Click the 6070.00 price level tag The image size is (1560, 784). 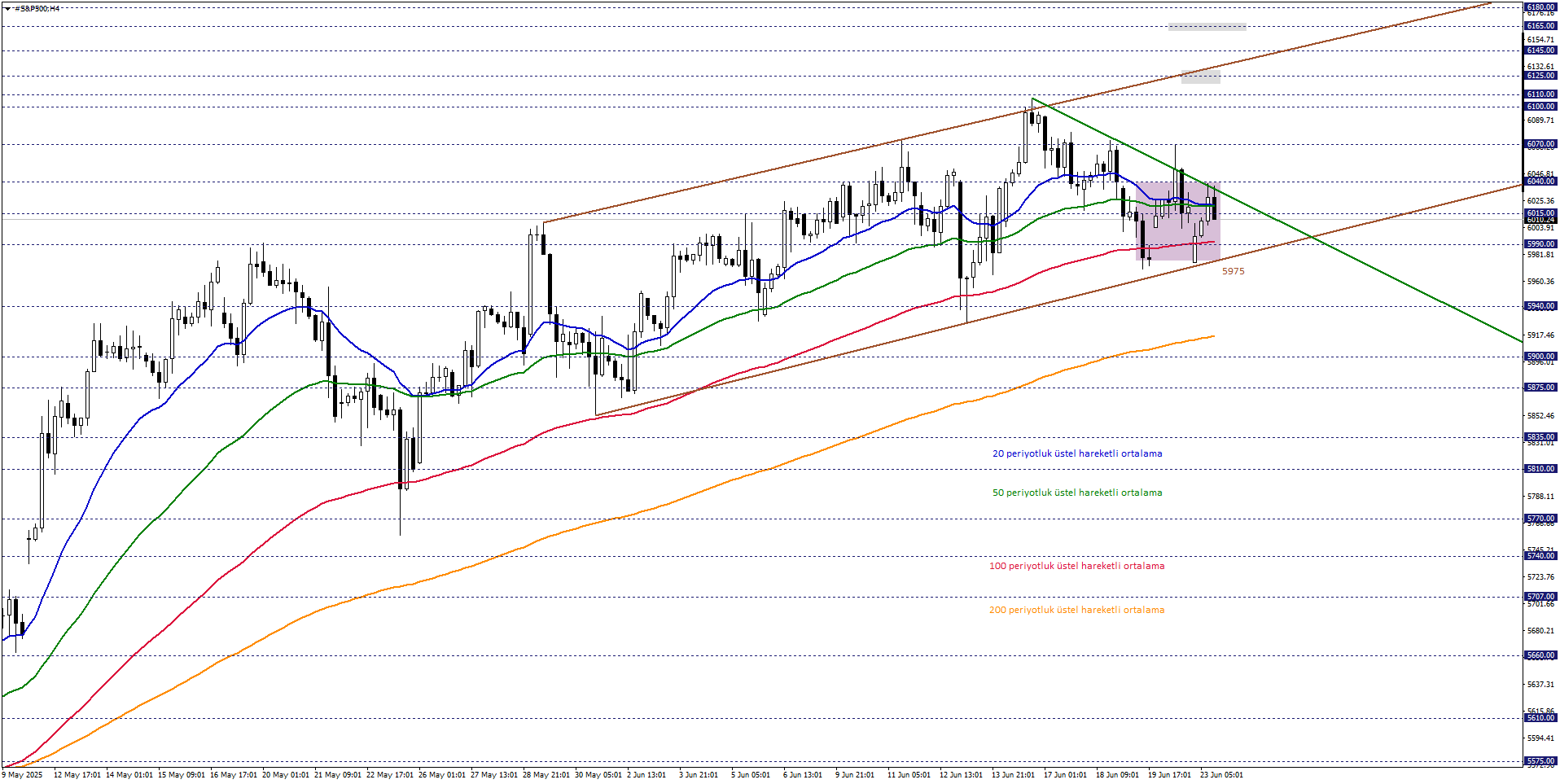1540,144
